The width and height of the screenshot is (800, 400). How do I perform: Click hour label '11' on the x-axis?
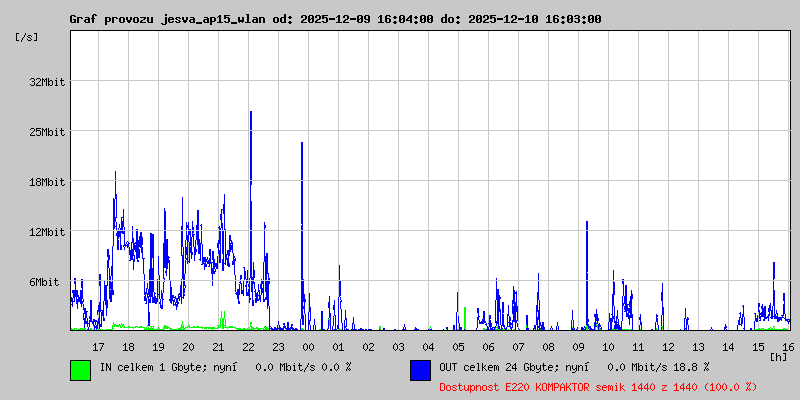click(x=638, y=347)
